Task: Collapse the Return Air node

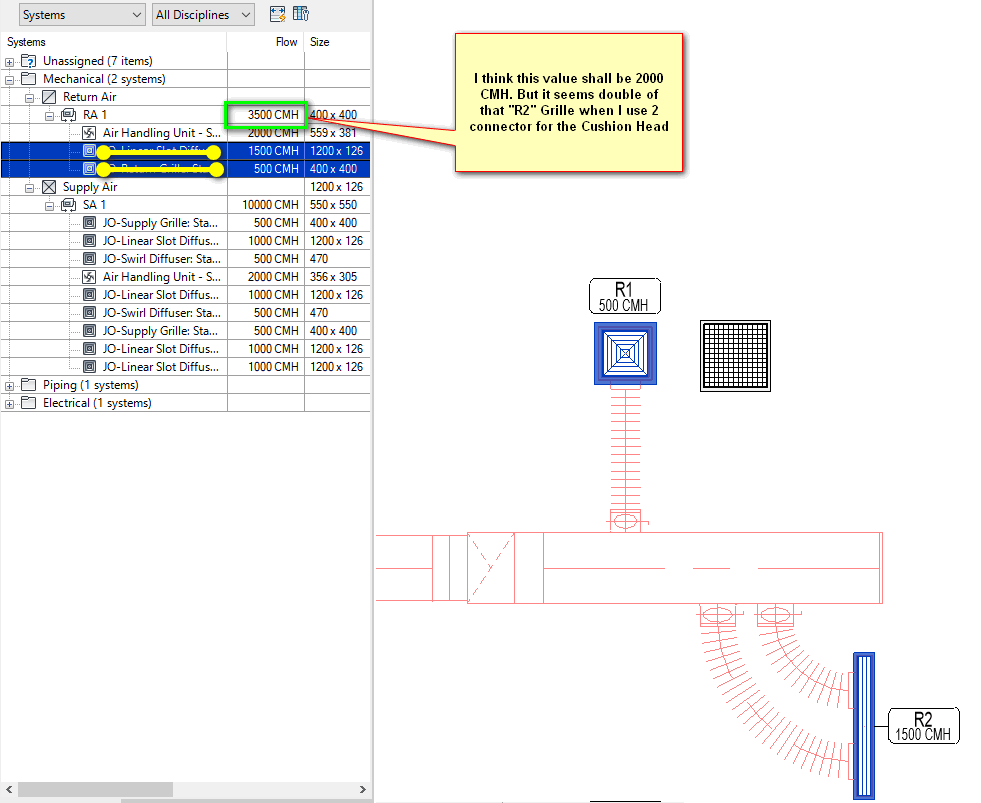Action: tap(29, 98)
